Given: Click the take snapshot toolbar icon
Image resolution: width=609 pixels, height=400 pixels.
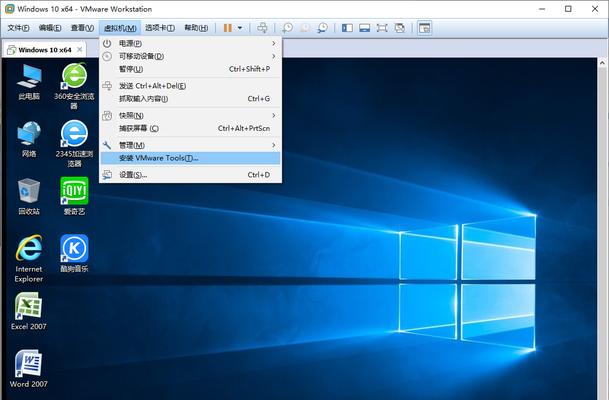Looking at the screenshot, I should click(x=287, y=28).
